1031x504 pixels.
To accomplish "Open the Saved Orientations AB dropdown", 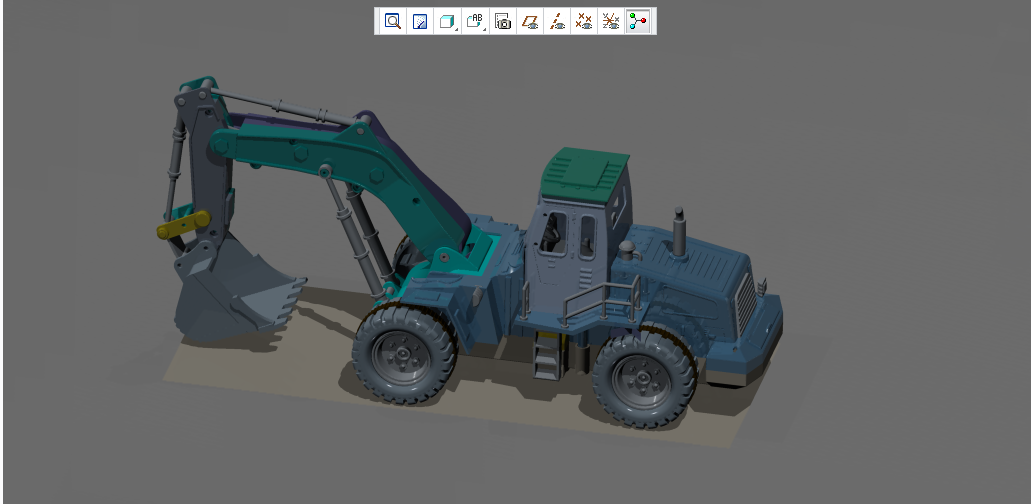I will click(x=475, y=22).
